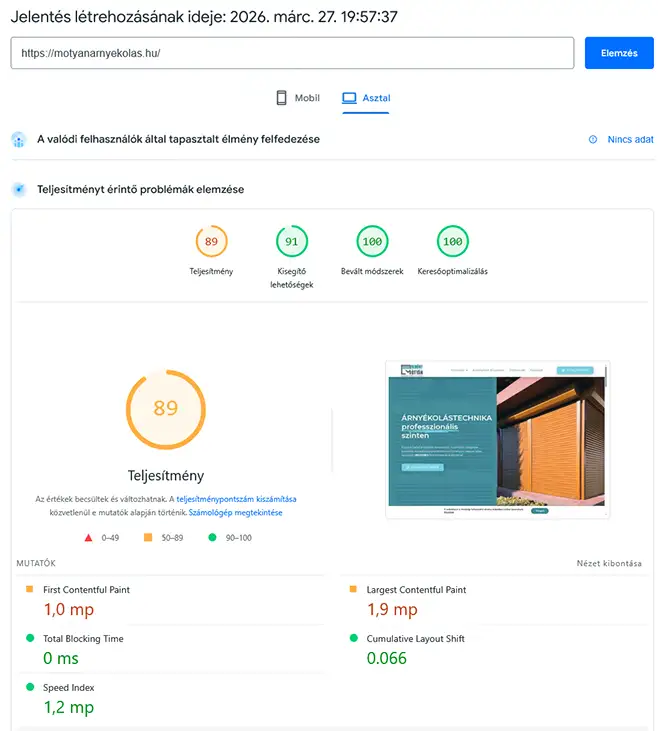The image size is (658, 731).
Task: Click the MUTATÓK heading
Action: coord(36,563)
